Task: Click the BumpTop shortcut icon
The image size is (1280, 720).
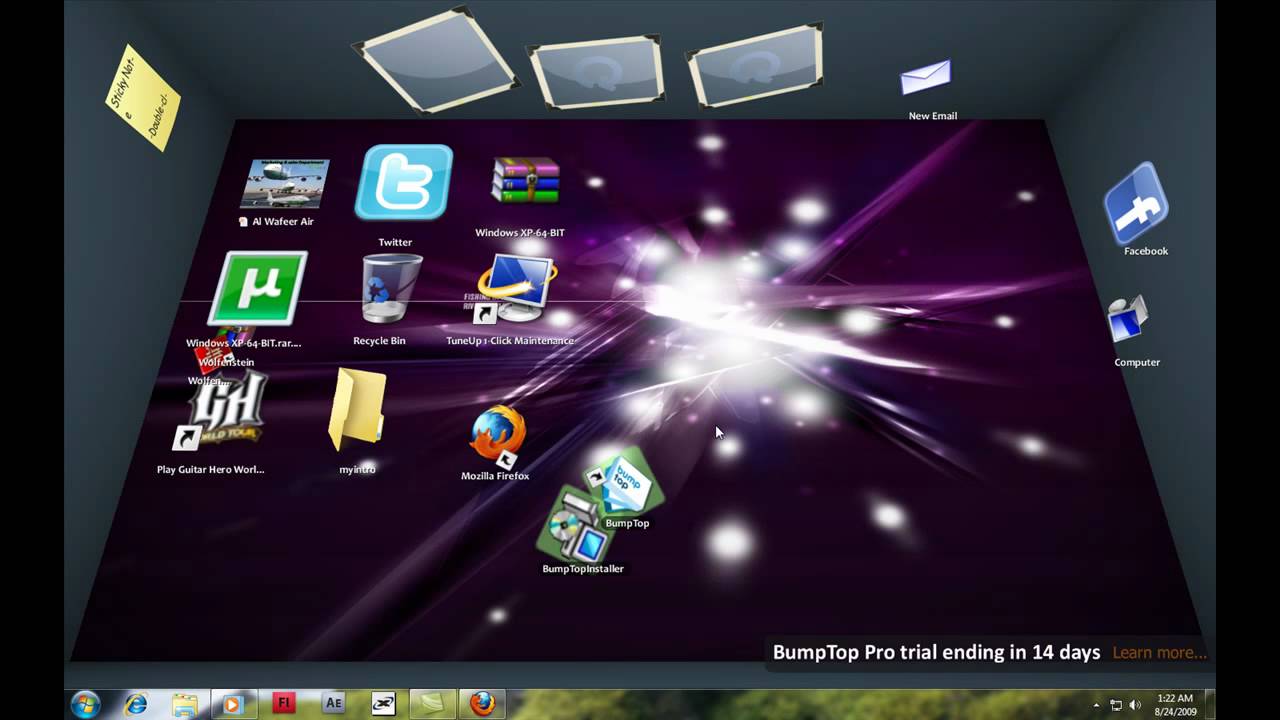Action: point(624,484)
